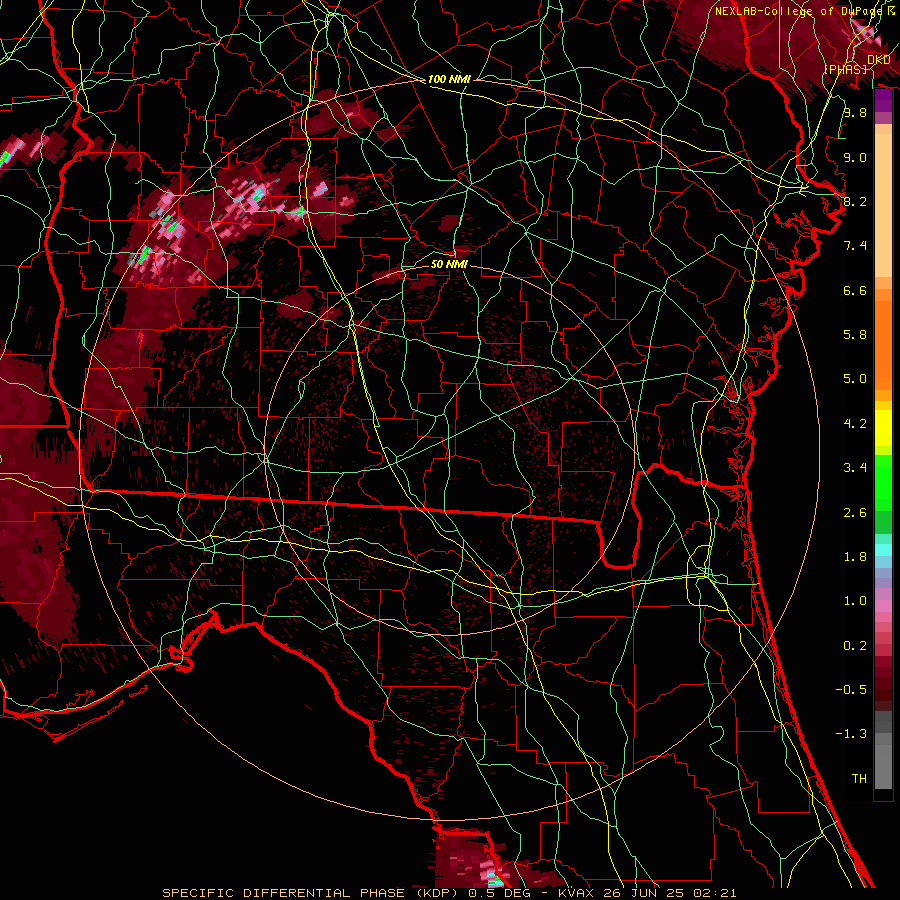Click the 9.8 value on the scale
The height and width of the screenshot is (900, 900).
tap(855, 112)
